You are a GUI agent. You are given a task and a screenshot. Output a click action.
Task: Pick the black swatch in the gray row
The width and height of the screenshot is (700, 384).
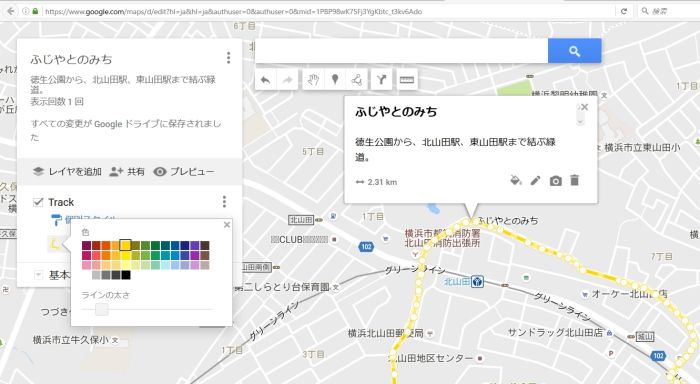pos(126,275)
